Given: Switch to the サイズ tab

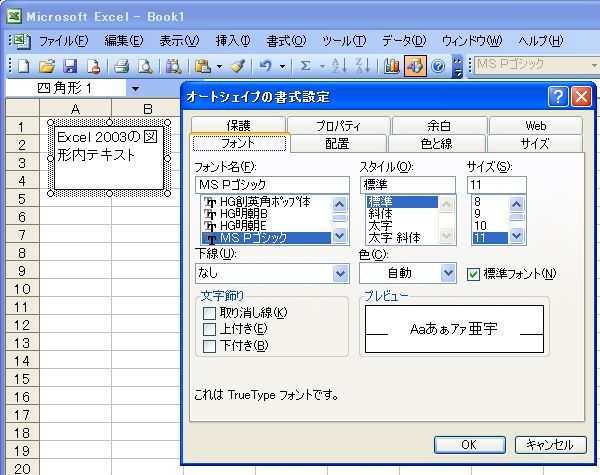Looking at the screenshot, I should [535, 144].
